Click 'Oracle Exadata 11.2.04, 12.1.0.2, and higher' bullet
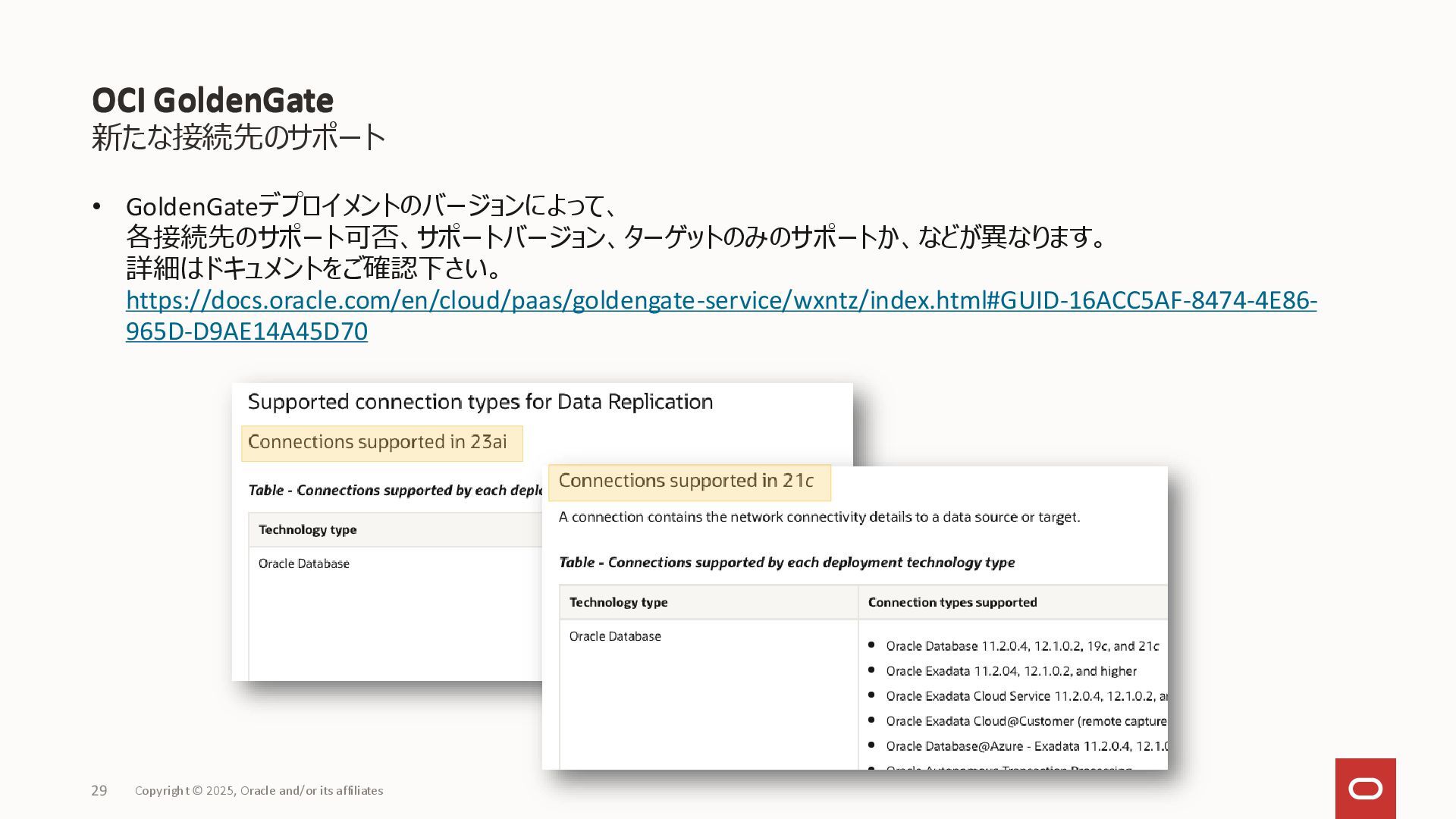 coord(1011,671)
